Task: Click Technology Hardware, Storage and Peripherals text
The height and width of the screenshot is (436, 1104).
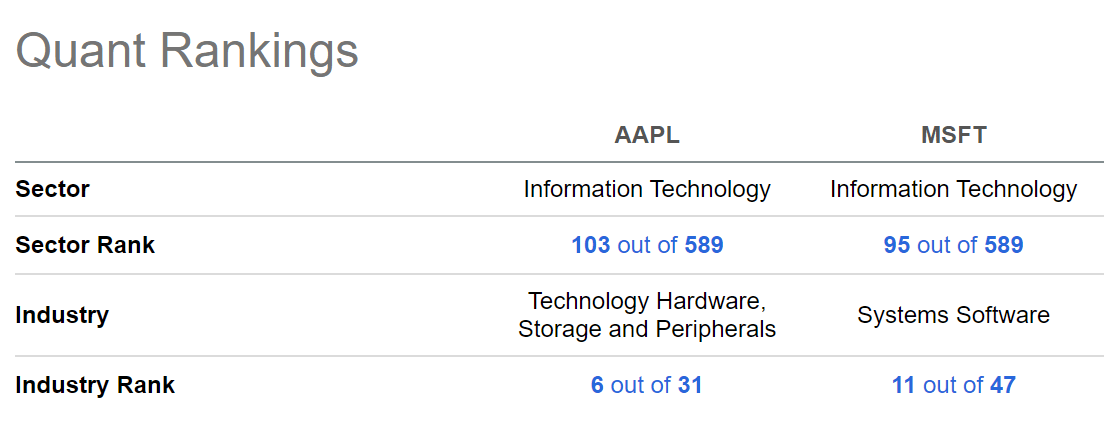Action: [647, 315]
